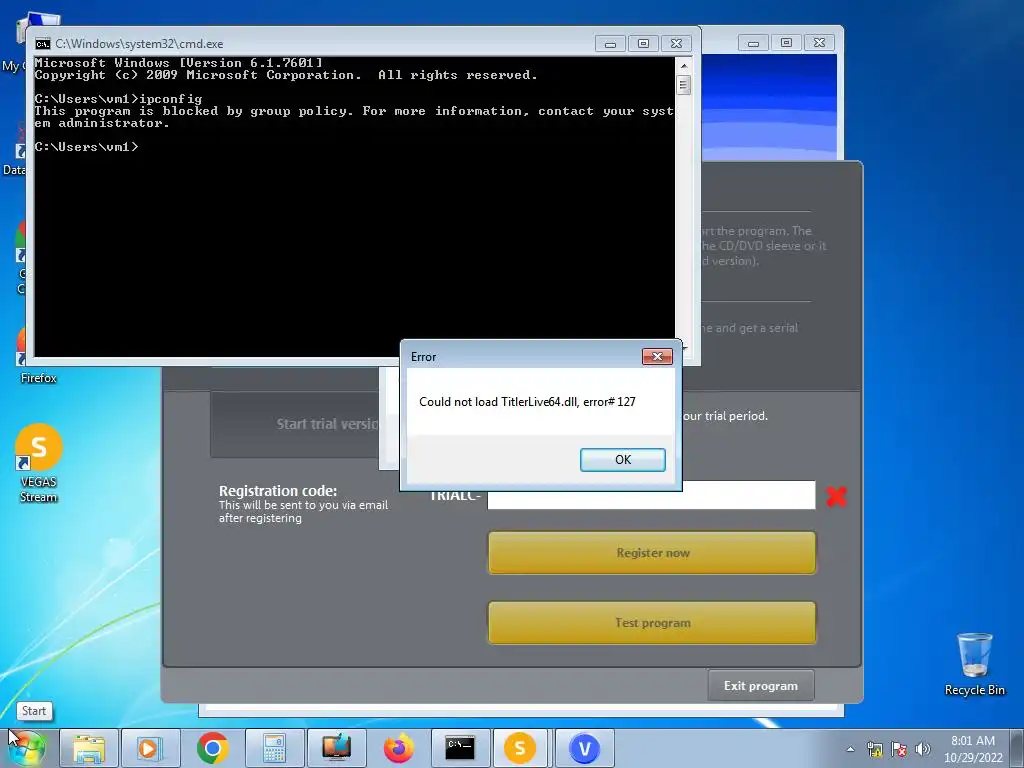
Task: Close the background window behind cmd
Action: click(819, 43)
